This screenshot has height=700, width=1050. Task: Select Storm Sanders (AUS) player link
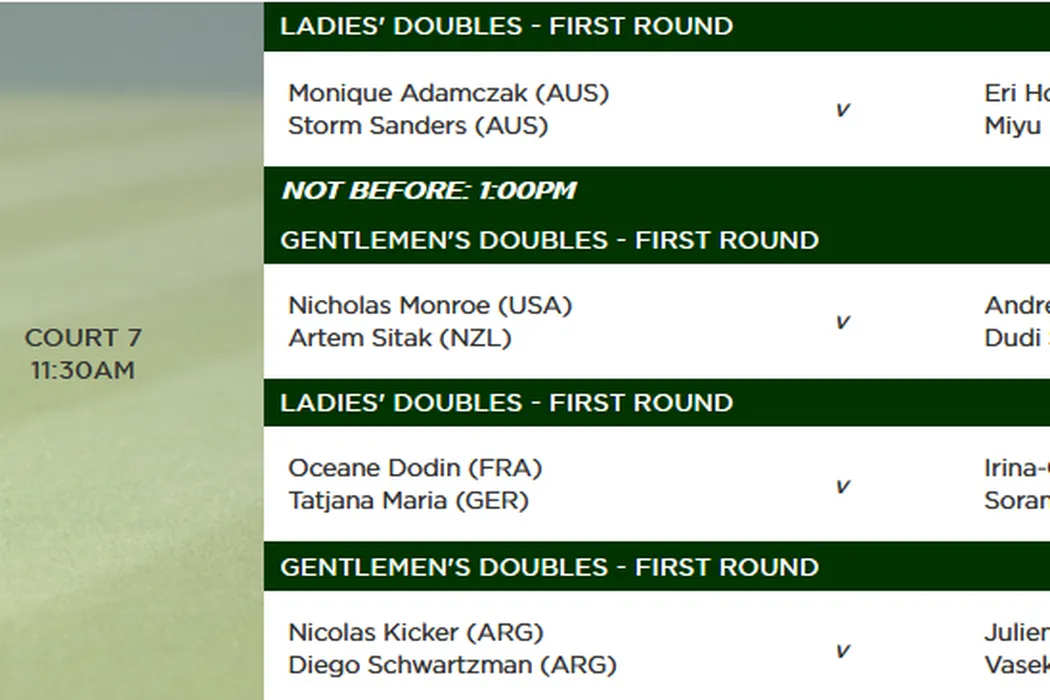[418, 126]
